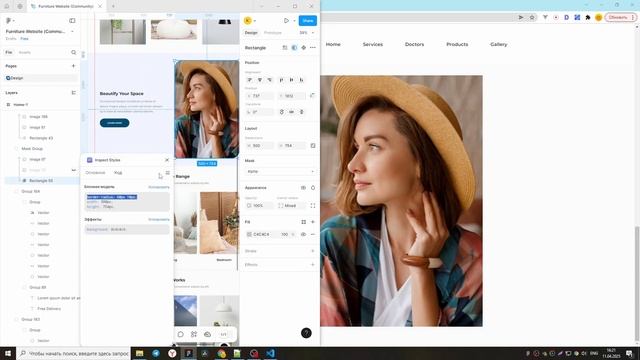Click the opacity 100% field
This screenshot has height=360, width=640.
point(260,206)
